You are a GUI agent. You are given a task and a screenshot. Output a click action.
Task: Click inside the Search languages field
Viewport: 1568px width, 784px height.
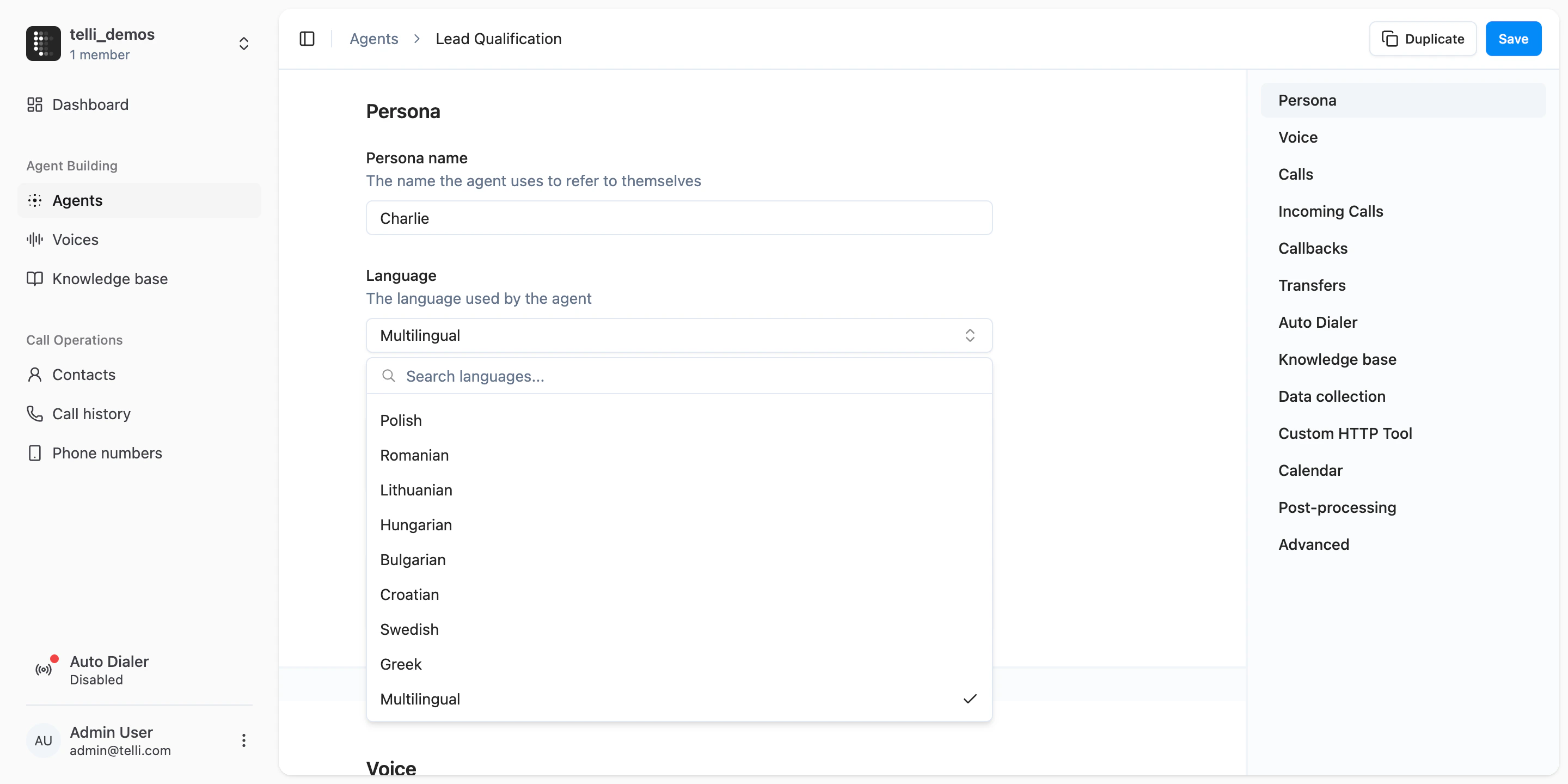pos(670,376)
